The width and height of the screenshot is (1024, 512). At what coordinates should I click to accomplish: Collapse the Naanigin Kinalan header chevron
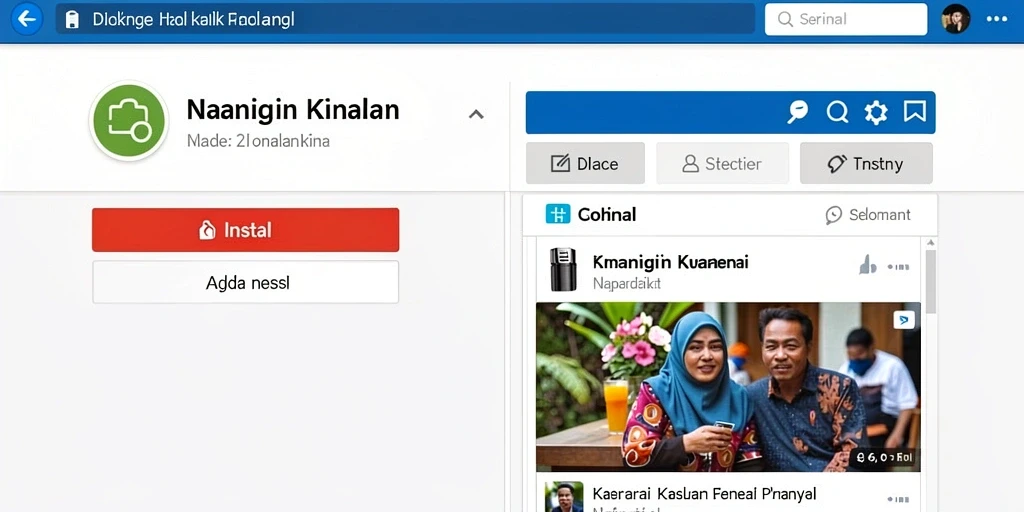point(476,114)
